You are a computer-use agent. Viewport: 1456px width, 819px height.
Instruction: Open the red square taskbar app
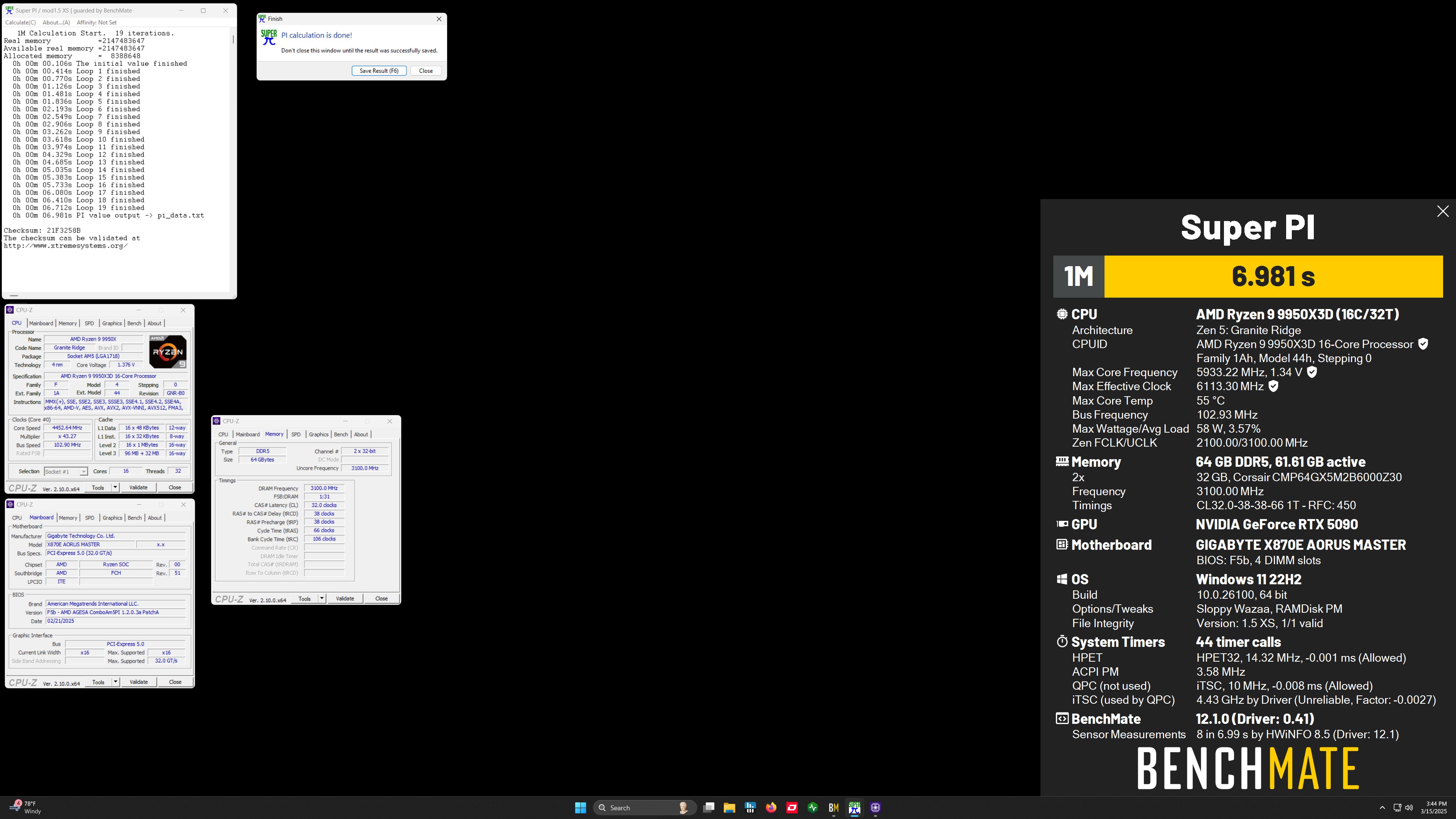click(792, 807)
